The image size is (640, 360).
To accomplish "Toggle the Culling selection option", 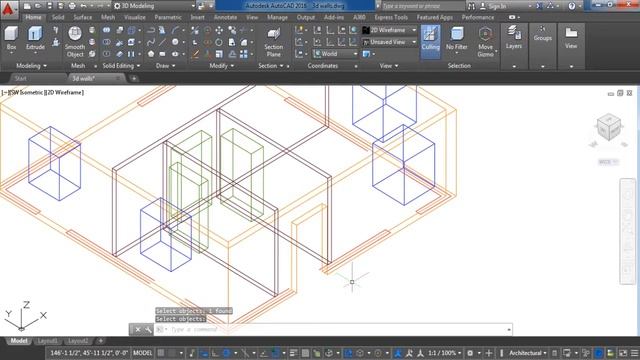I will tap(430, 42).
